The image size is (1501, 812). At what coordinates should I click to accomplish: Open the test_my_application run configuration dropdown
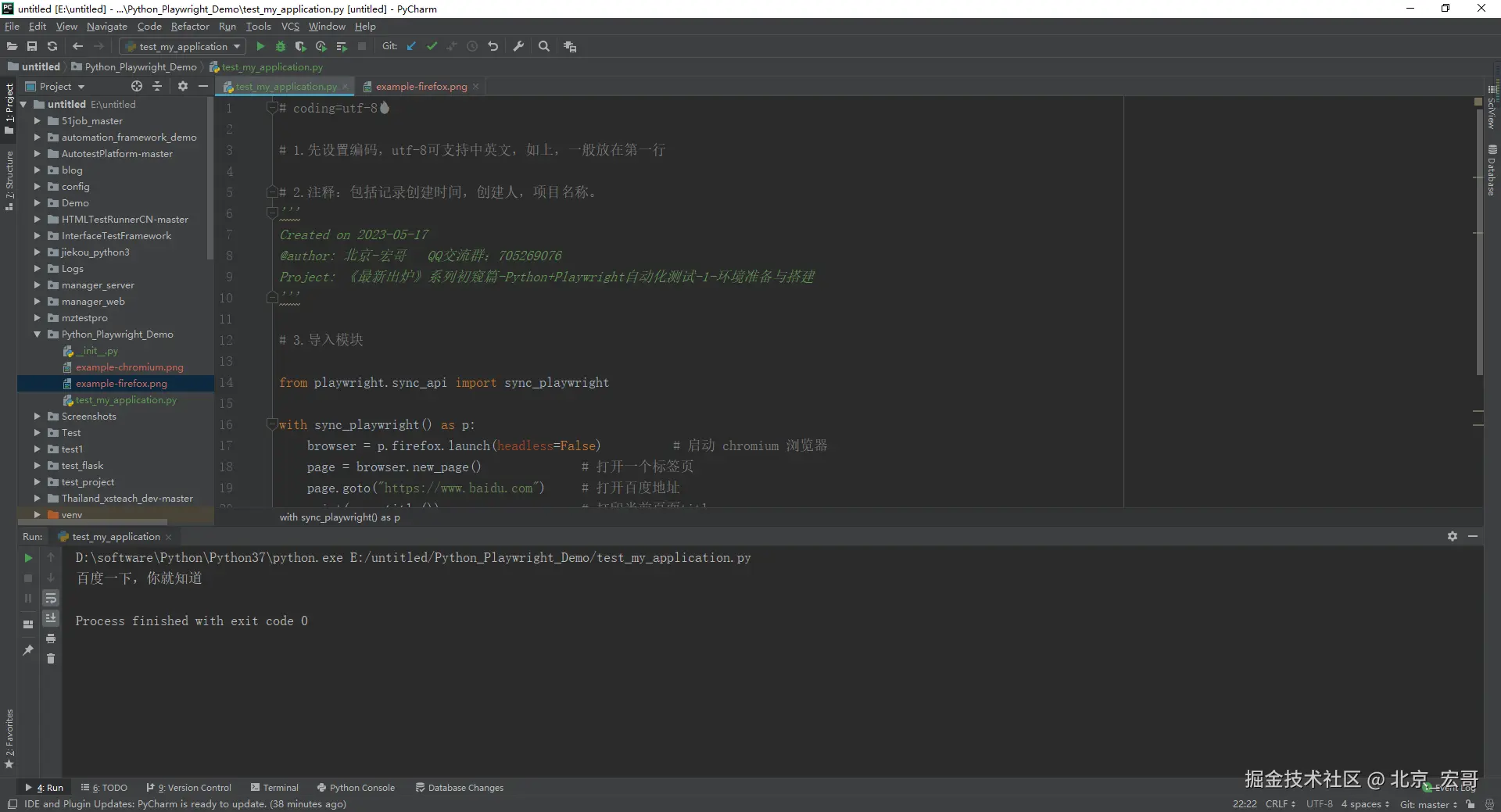184,47
